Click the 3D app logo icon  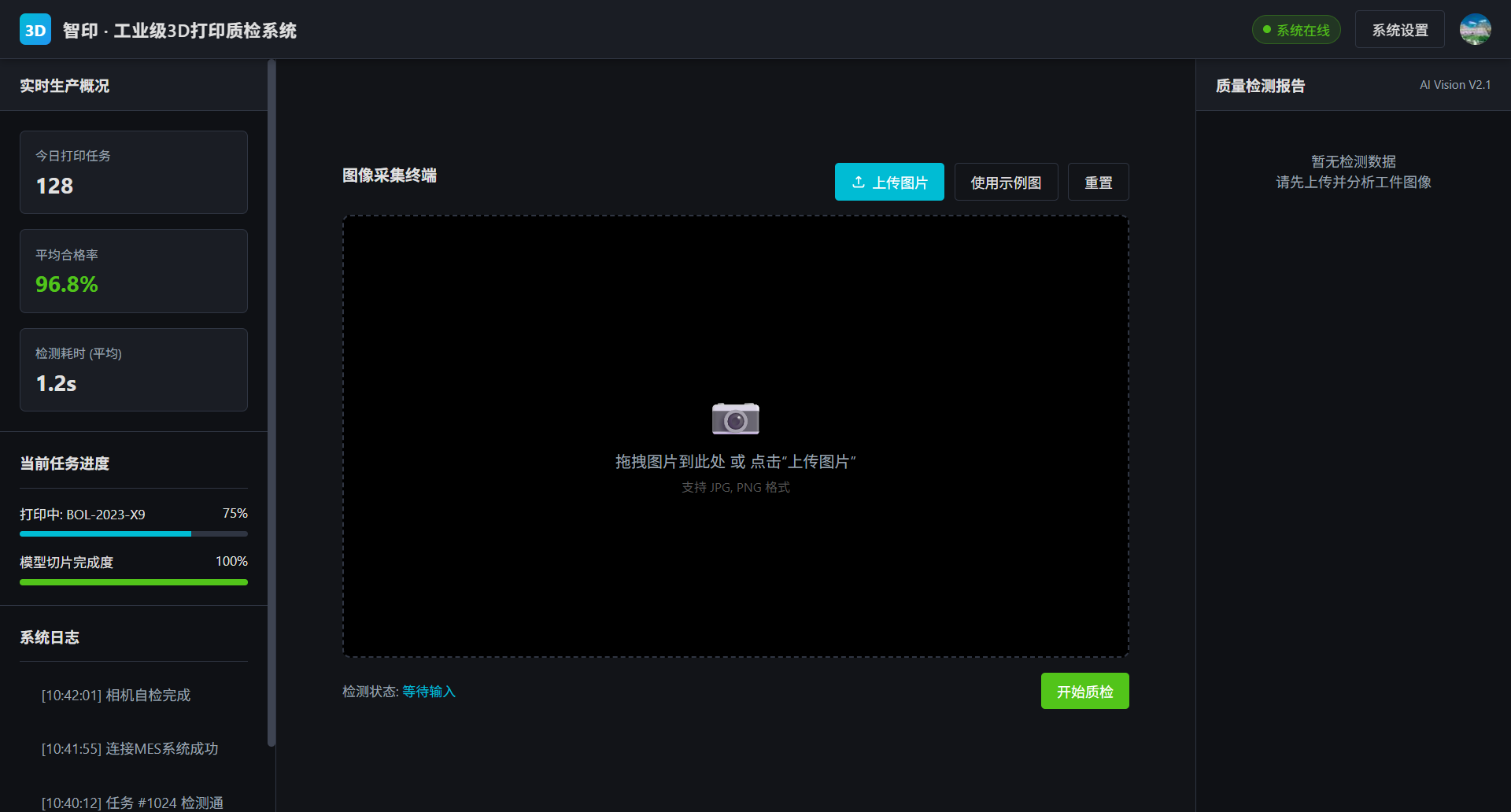[35, 30]
